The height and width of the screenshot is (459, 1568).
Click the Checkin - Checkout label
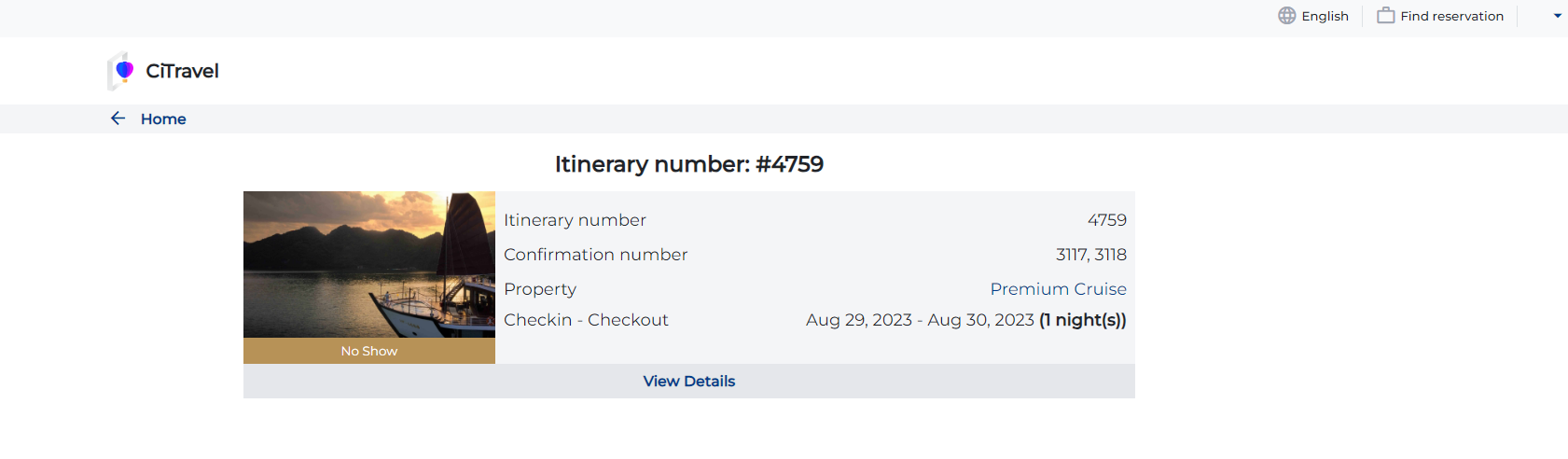tap(586, 320)
